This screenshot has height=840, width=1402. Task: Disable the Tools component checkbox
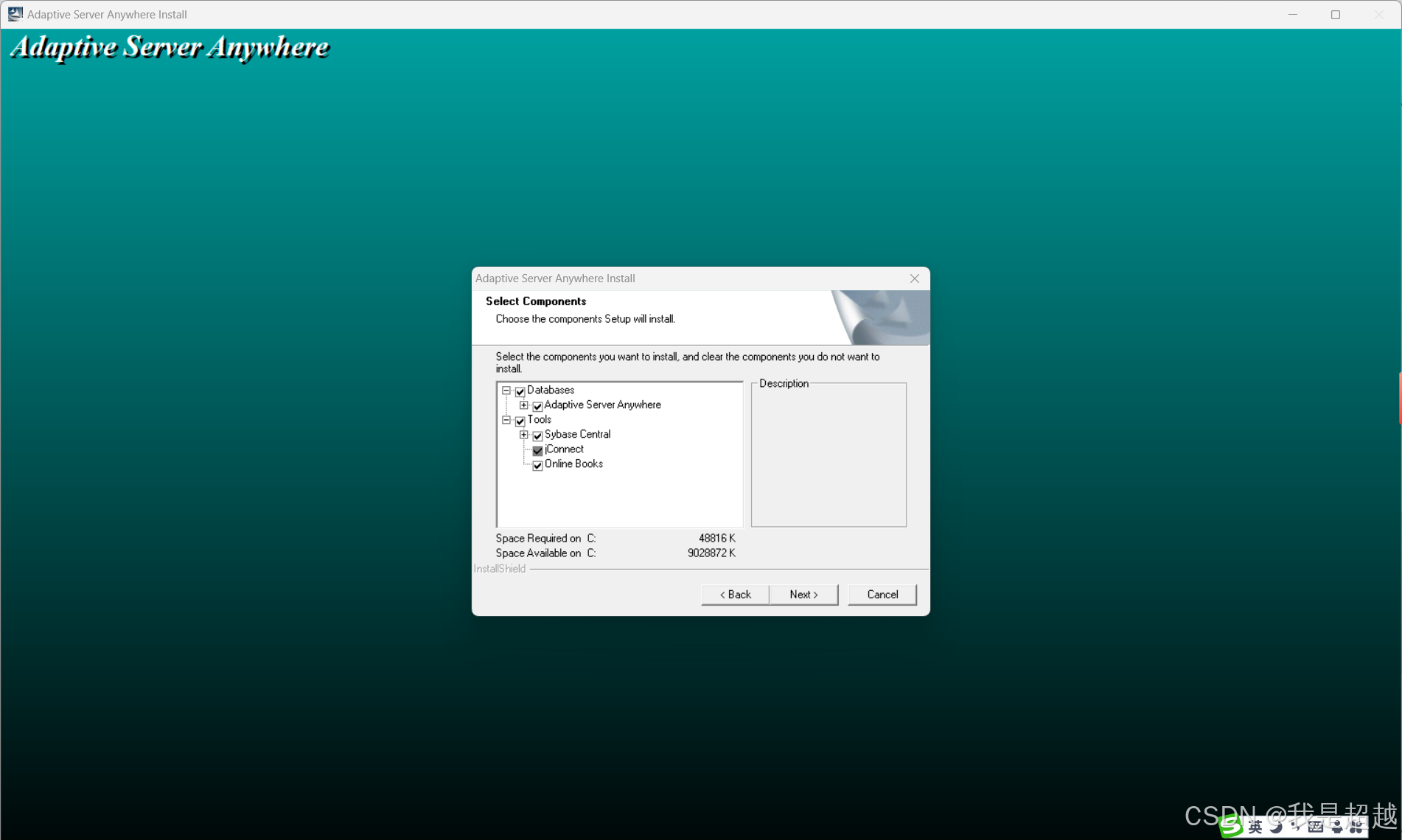click(520, 421)
